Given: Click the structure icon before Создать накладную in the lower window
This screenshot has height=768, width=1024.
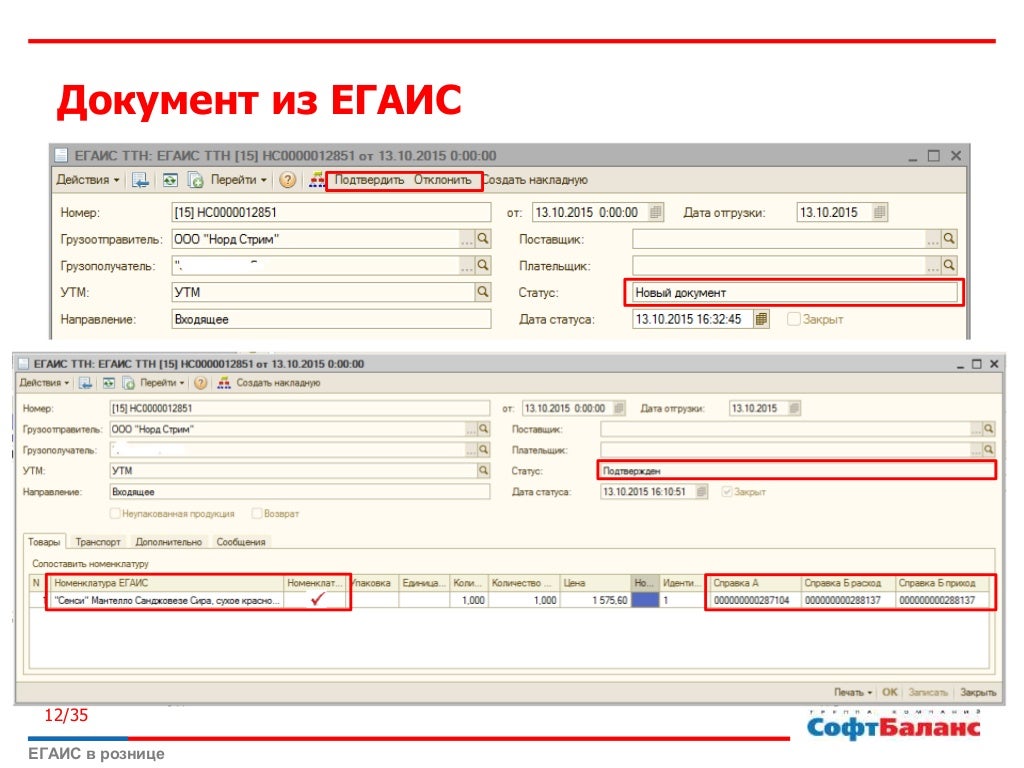Looking at the screenshot, I should pyautogui.click(x=224, y=383).
